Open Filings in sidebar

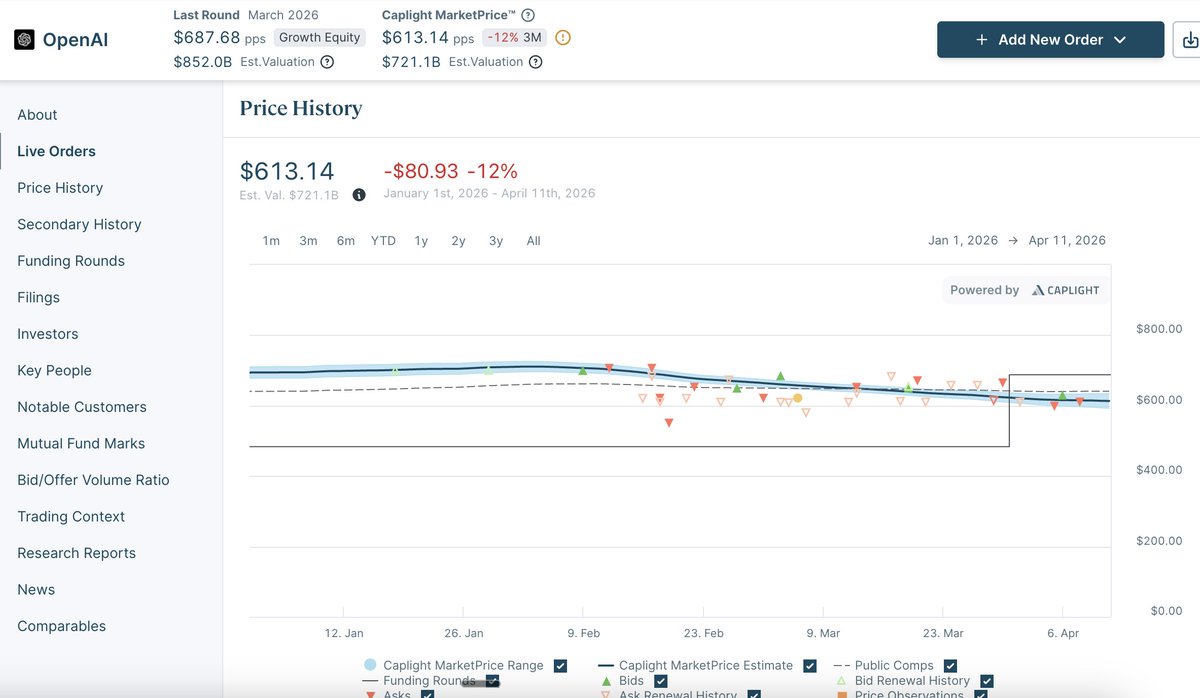tap(38, 297)
